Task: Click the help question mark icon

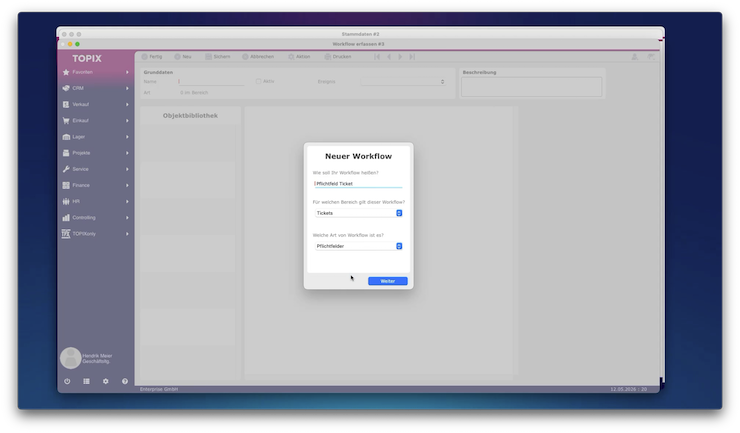Action: point(125,381)
